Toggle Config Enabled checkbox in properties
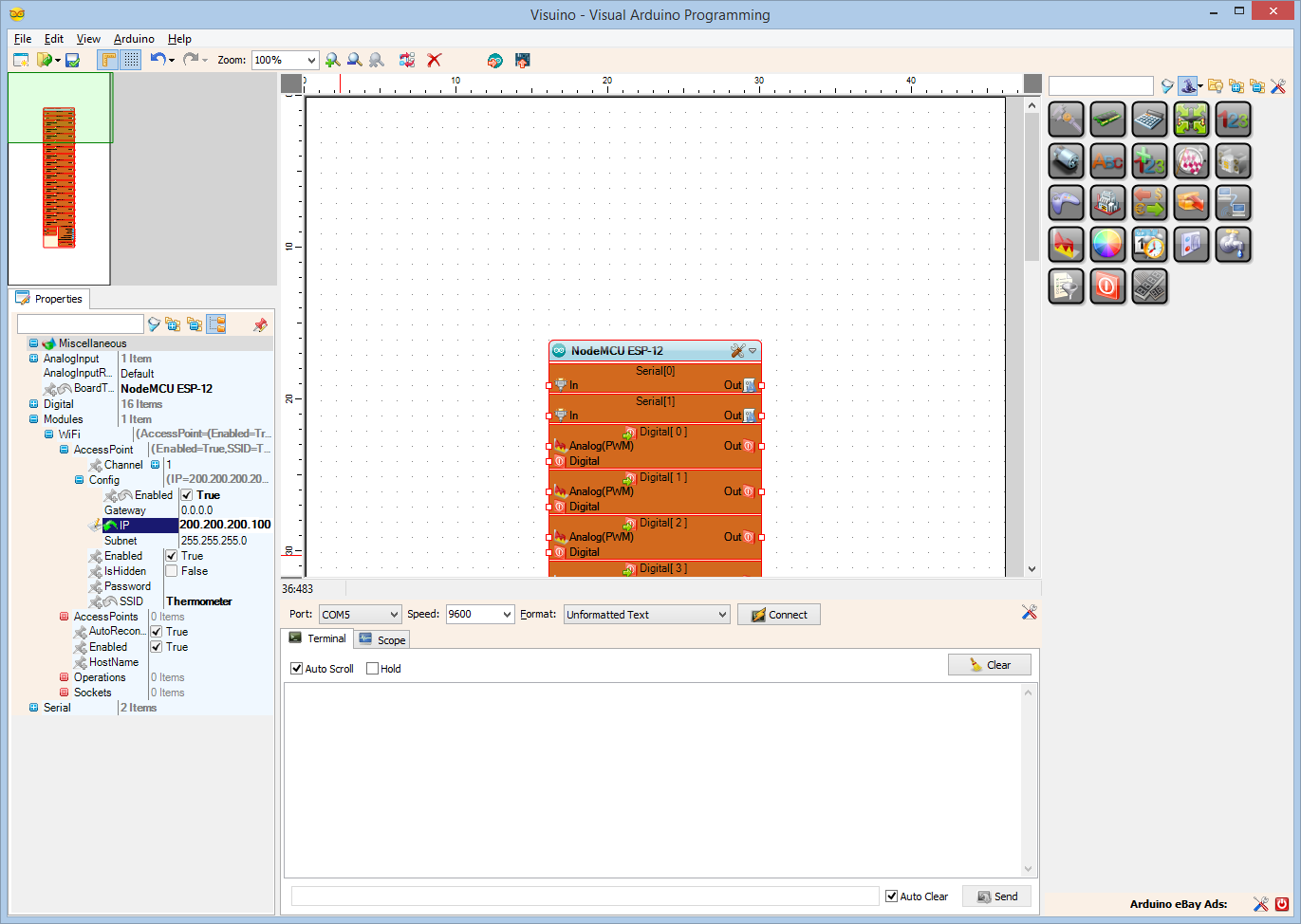The width and height of the screenshot is (1301, 924). coord(187,495)
